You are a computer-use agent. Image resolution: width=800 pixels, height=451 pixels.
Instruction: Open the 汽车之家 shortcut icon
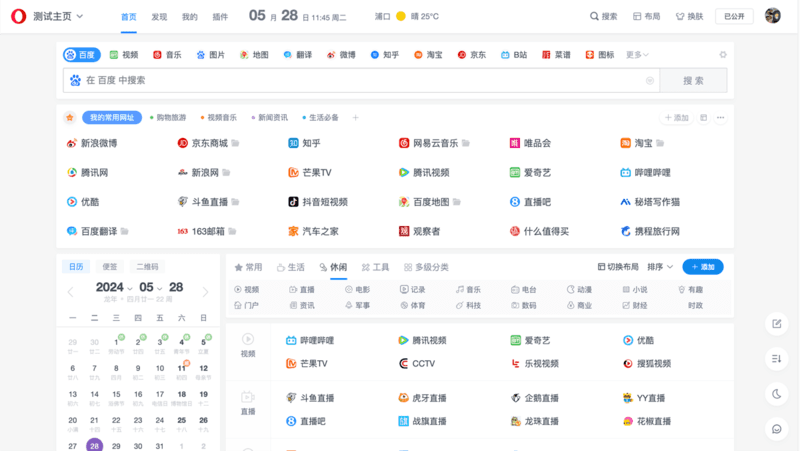point(293,231)
